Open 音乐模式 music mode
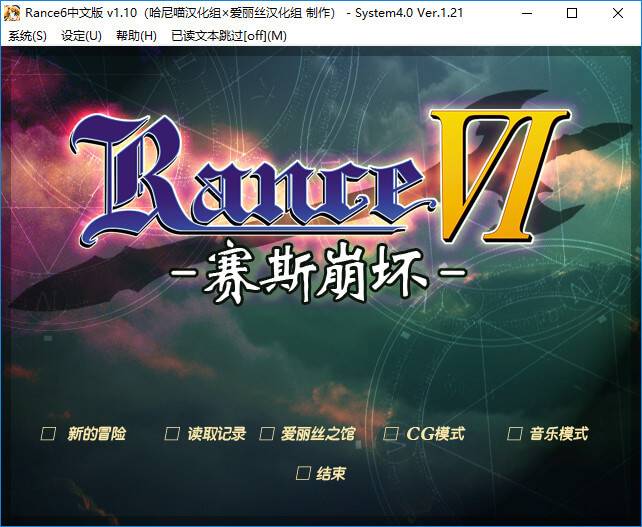The width and height of the screenshot is (642, 527). click(x=558, y=434)
